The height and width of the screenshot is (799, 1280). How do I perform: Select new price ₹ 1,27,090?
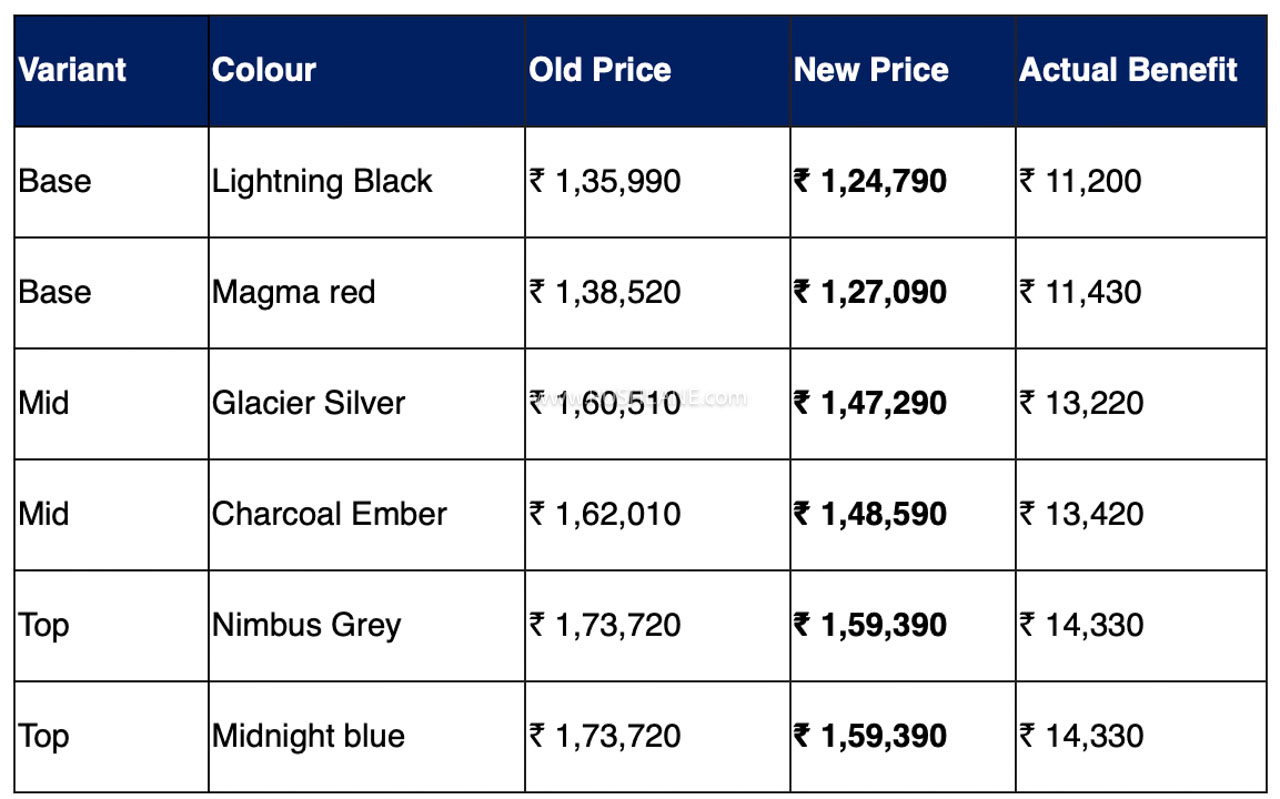[x=870, y=292]
